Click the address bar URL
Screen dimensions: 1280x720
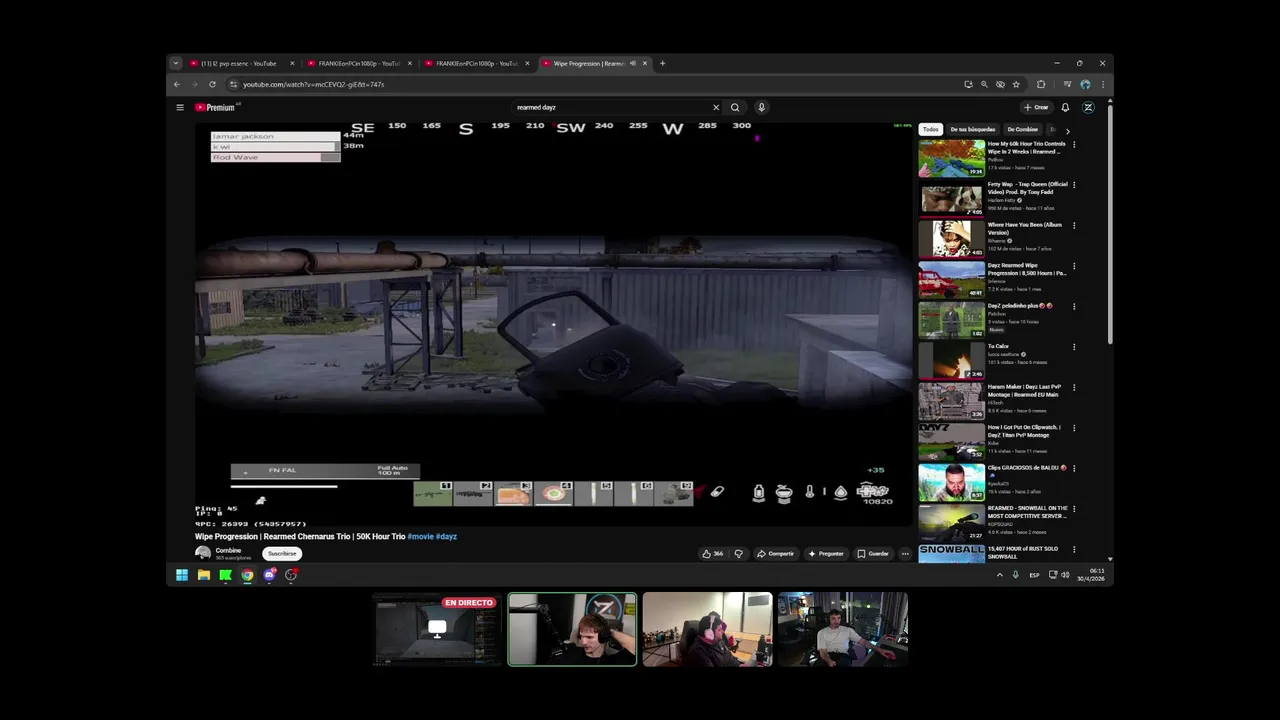(x=314, y=84)
